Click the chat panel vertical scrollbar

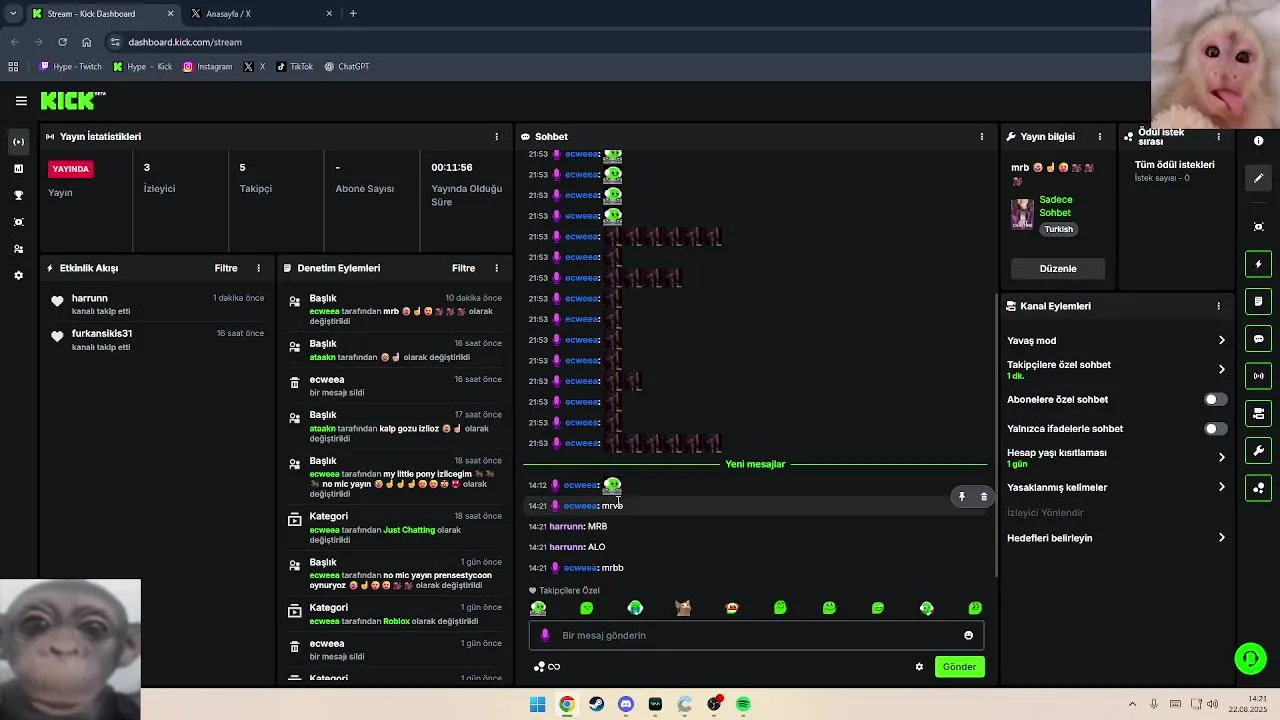point(995,435)
